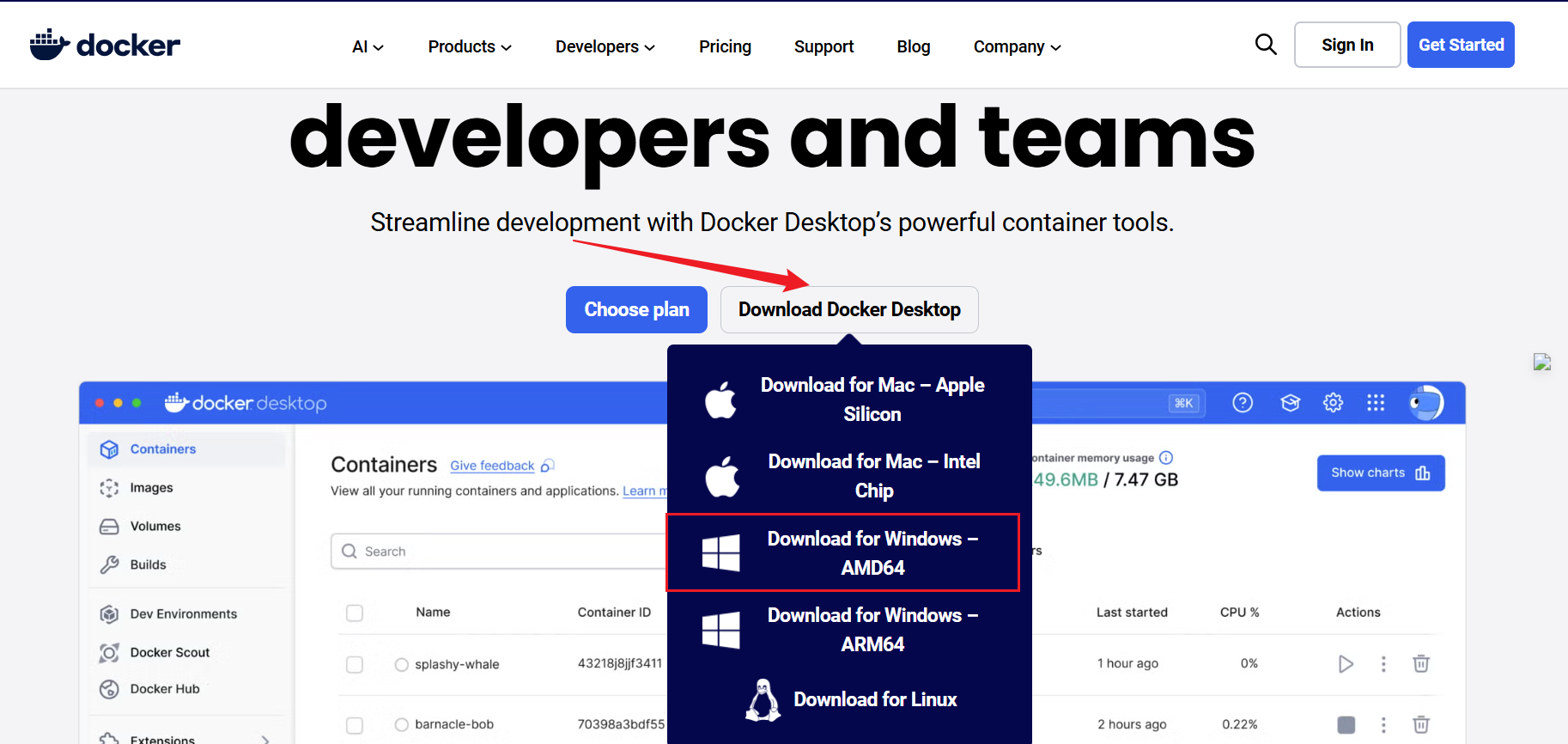The image size is (1568, 744).
Task: Click the user avatar in Docker Desktop
Action: (x=1426, y=403)
